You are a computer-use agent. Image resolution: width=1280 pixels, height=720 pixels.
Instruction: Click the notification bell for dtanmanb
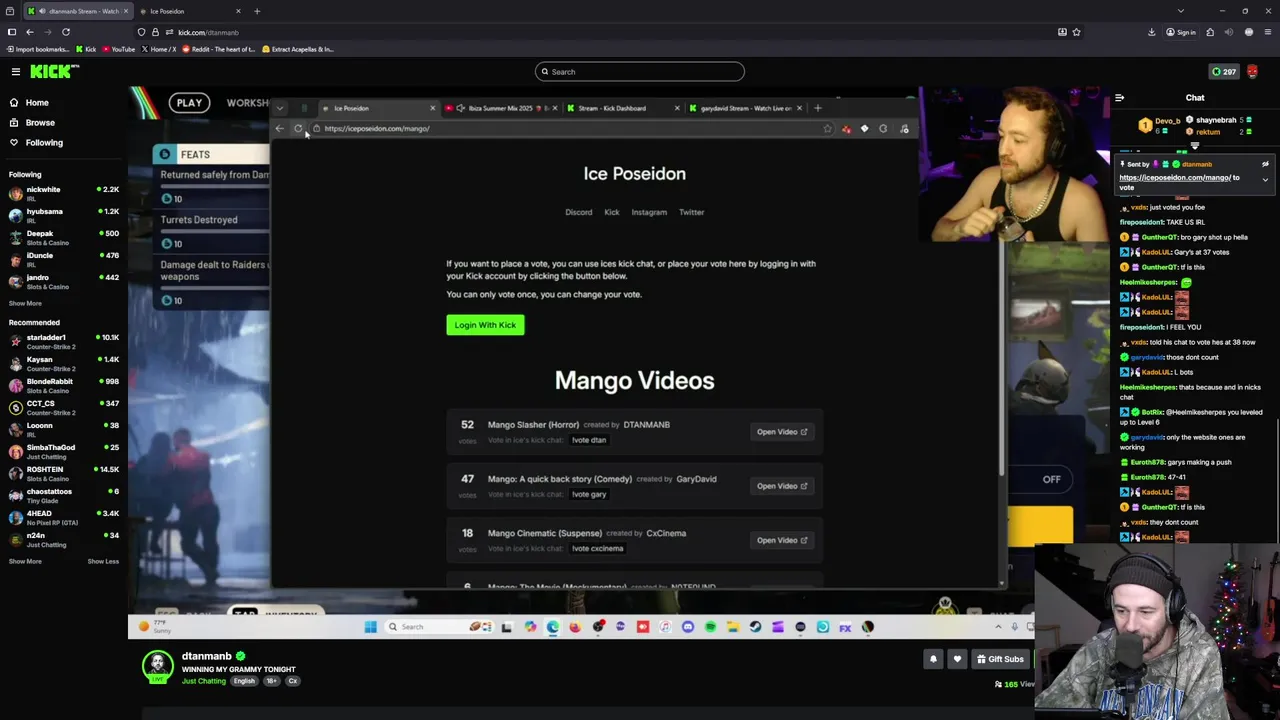(x=933, y=659)
